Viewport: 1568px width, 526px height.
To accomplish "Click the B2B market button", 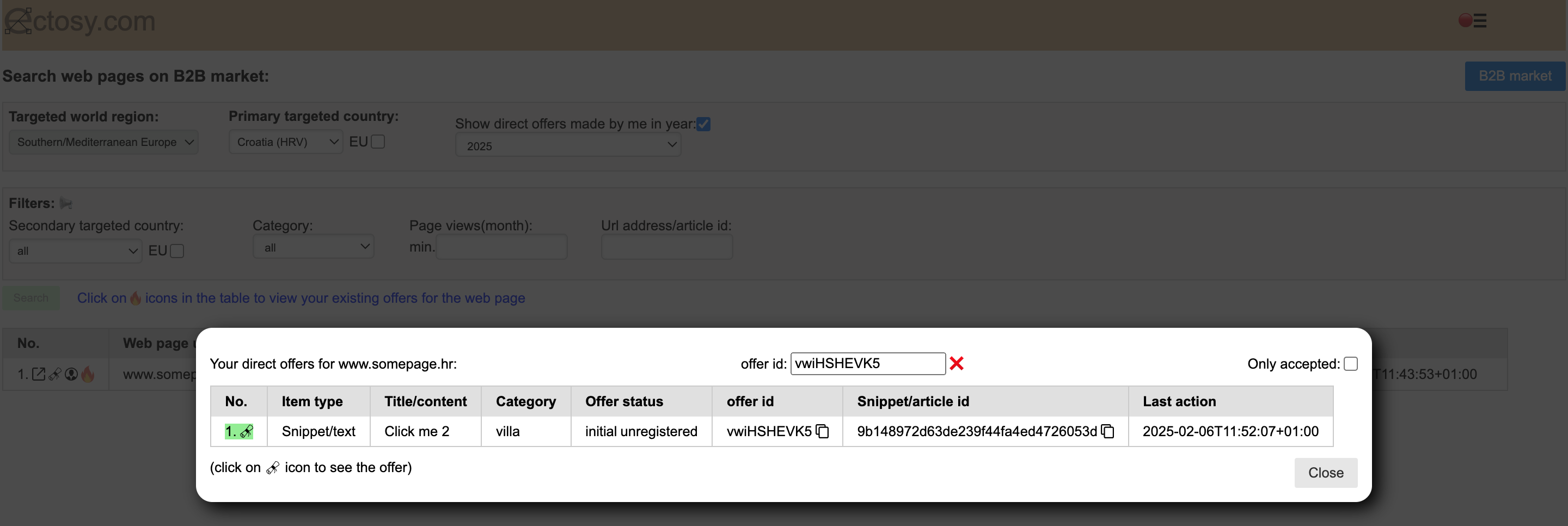I will tap(1515, 76).
